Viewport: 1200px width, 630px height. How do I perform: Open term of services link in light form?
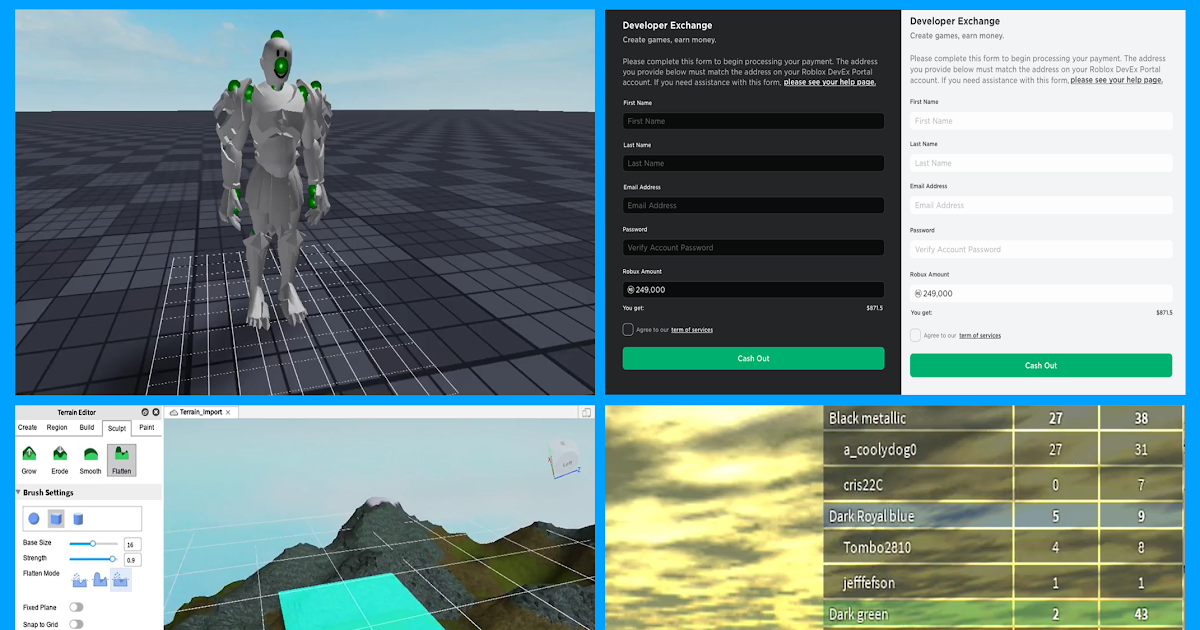[x=980, y=336]
